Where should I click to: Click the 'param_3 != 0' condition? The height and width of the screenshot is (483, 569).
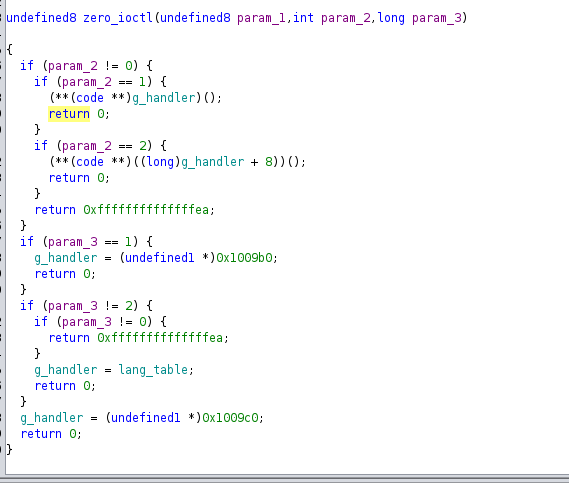pyautogui.click(x=104, y=322)
